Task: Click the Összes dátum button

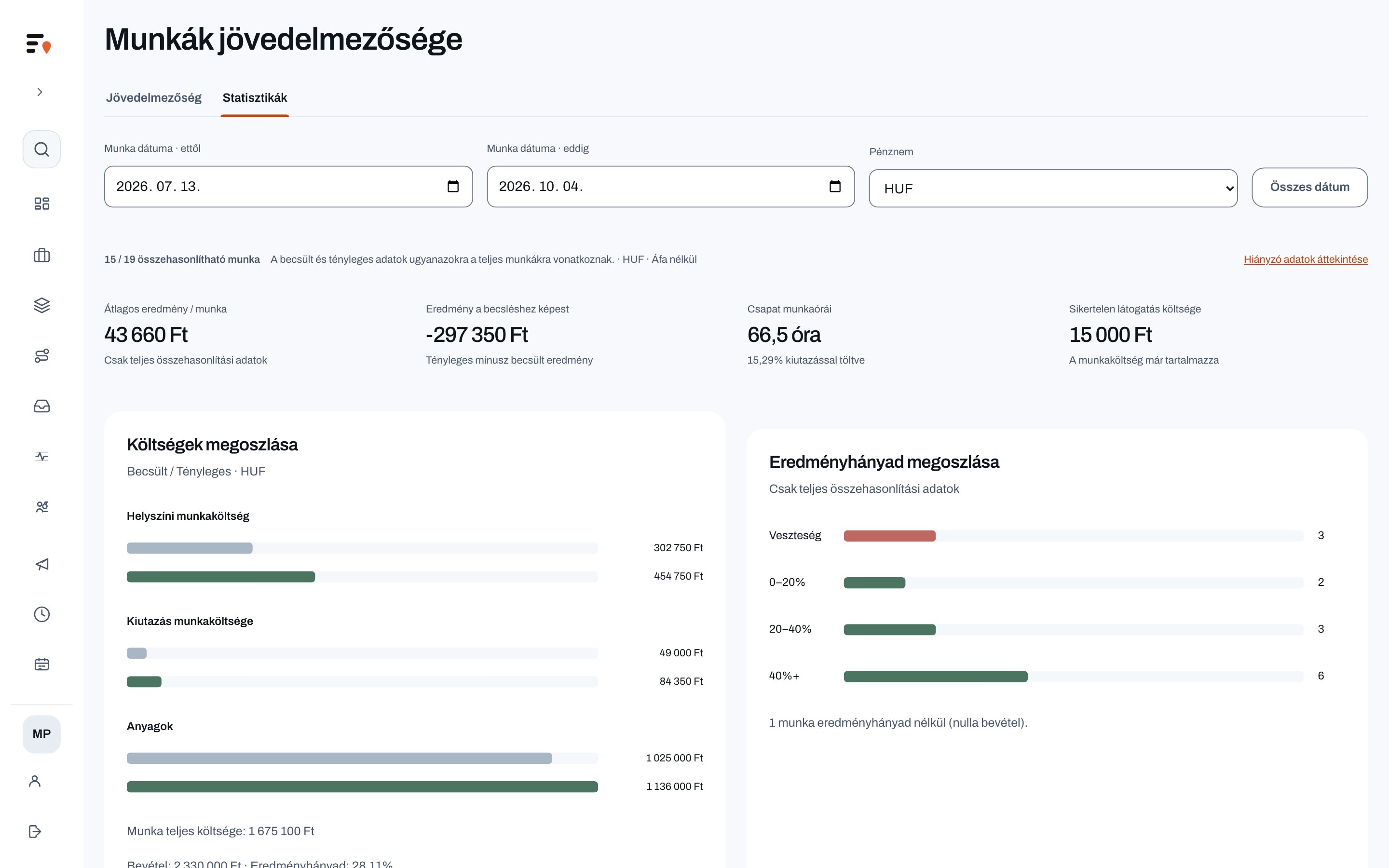Action: [x=1310, y=187]
